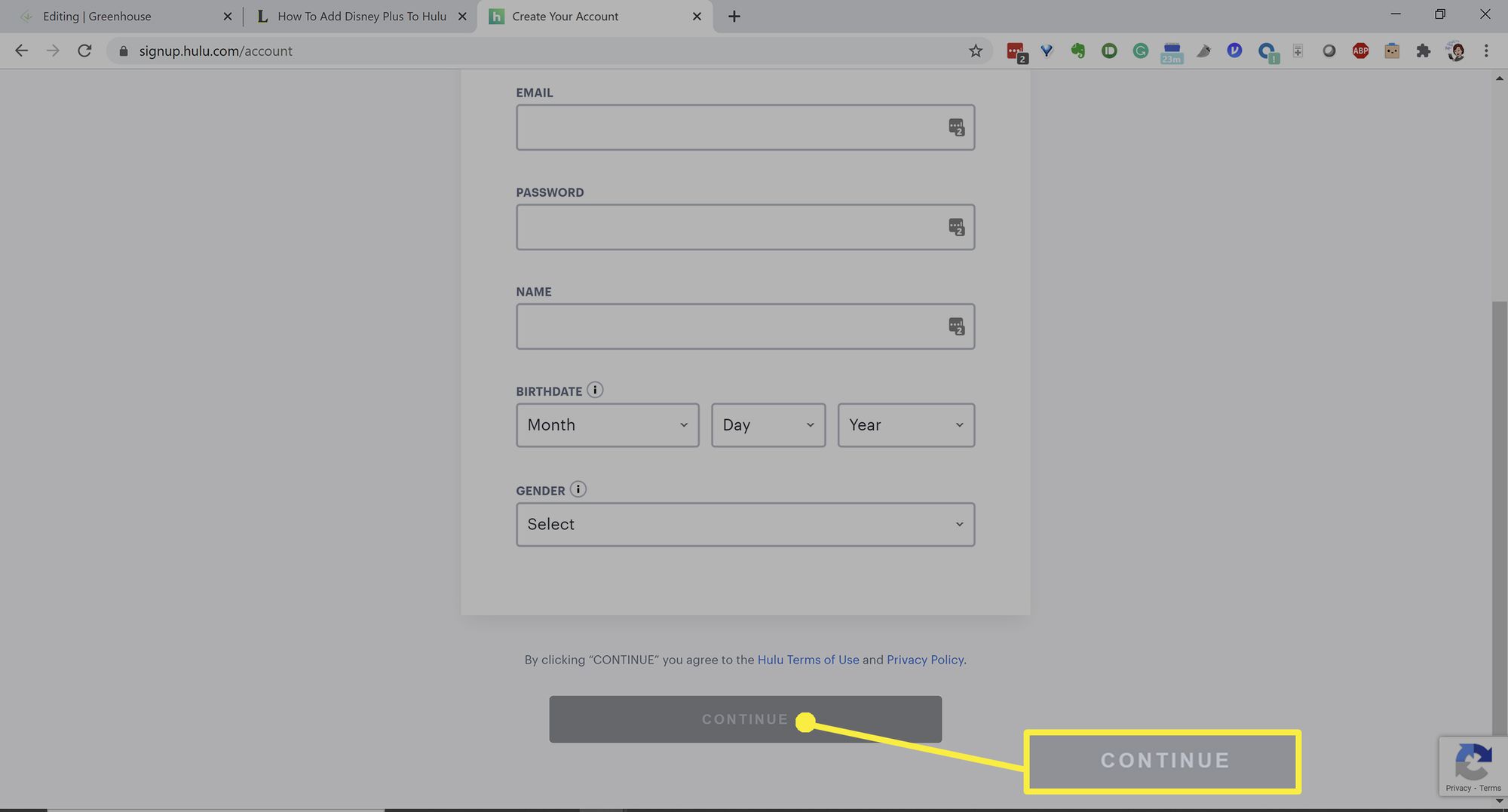
Task: Click the blue ring extension with alert badge
Action: tap(1267, 52)
